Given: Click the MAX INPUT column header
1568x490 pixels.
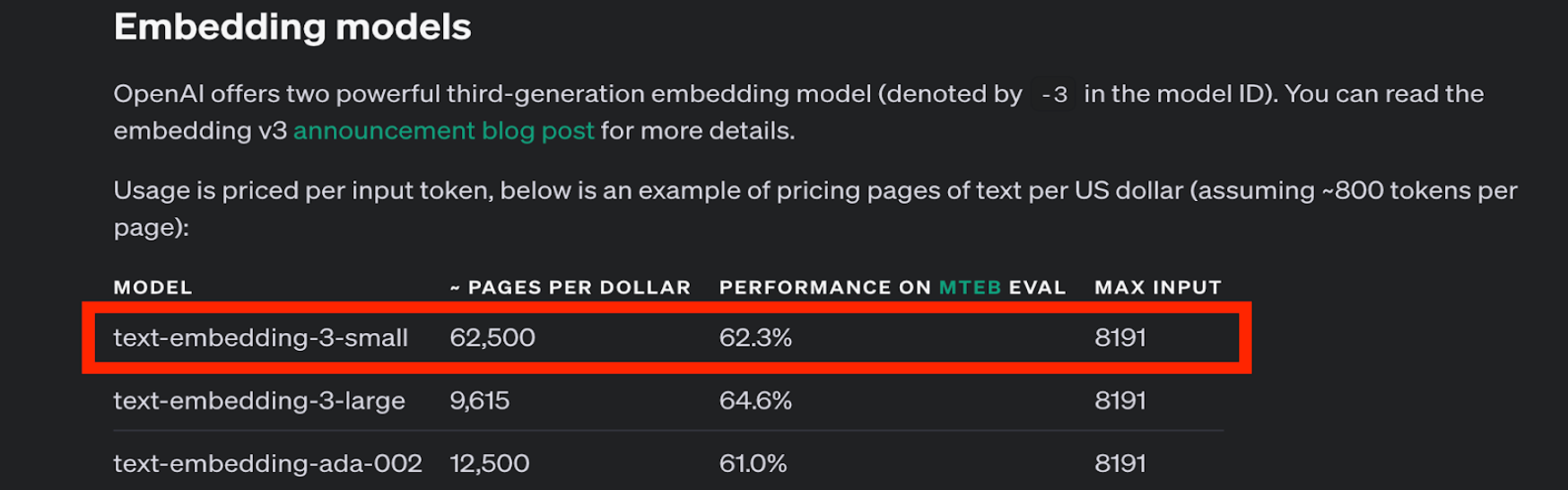Looking at the screenshot, I should (1157, 287).
